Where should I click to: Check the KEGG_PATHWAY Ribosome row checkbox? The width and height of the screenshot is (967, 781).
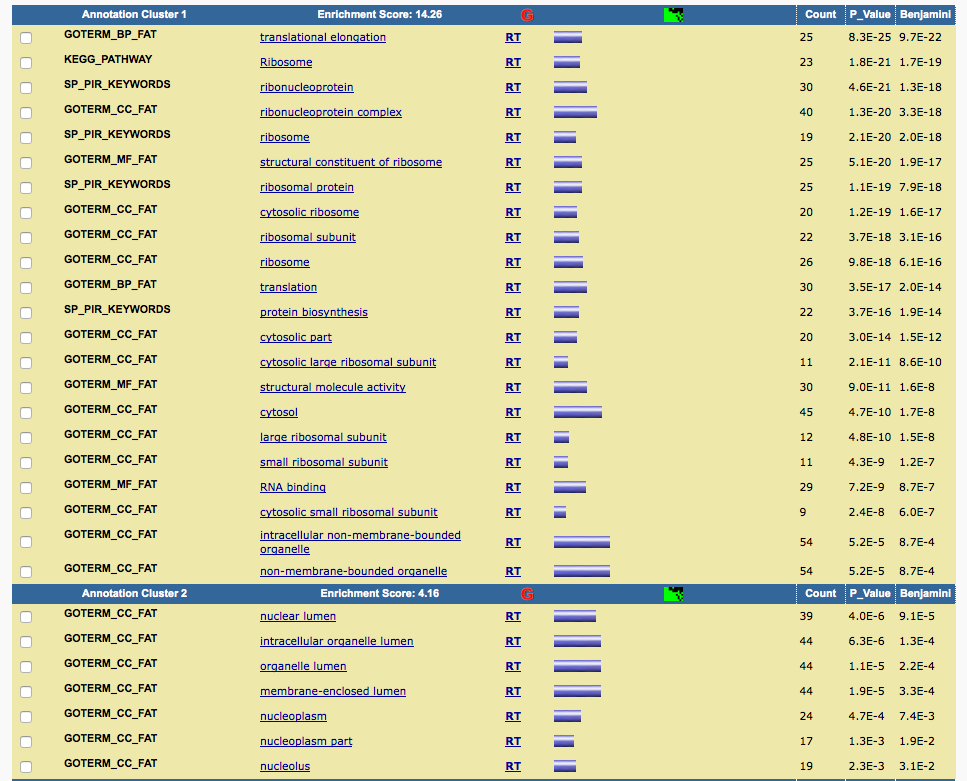click(x=26, y=63)
